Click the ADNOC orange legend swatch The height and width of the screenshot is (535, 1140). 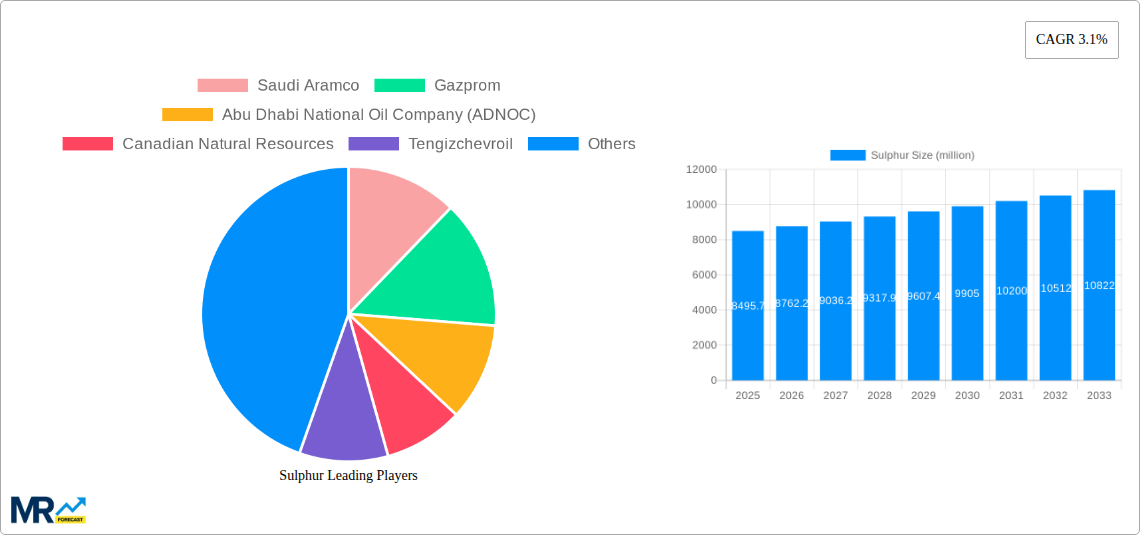pos(187,115)
